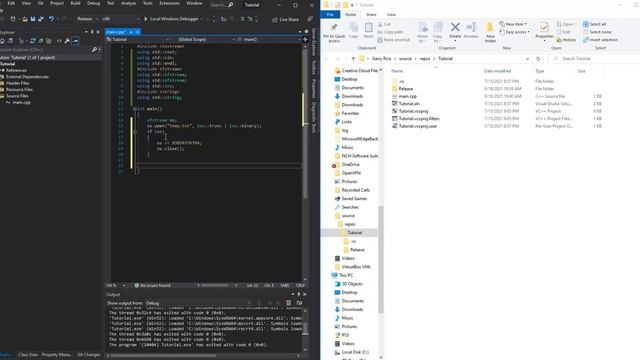The width and height of the screenshot is (640, 360).
Task: Click Visual Studio search magnifier icon
Action: (x=231, y=5)
